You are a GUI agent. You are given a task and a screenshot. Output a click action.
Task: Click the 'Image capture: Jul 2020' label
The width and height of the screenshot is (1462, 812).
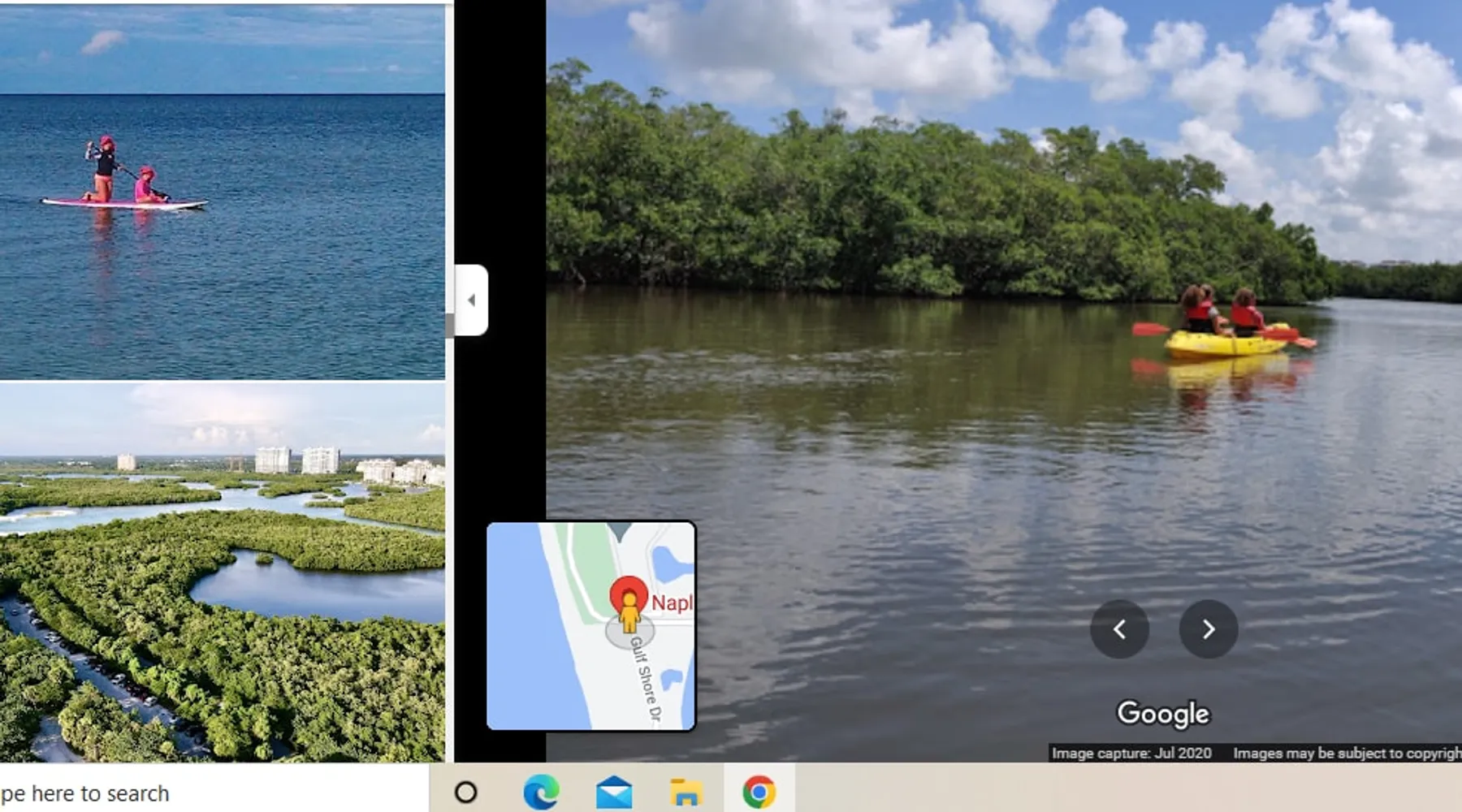click(x=1131, y=754)
